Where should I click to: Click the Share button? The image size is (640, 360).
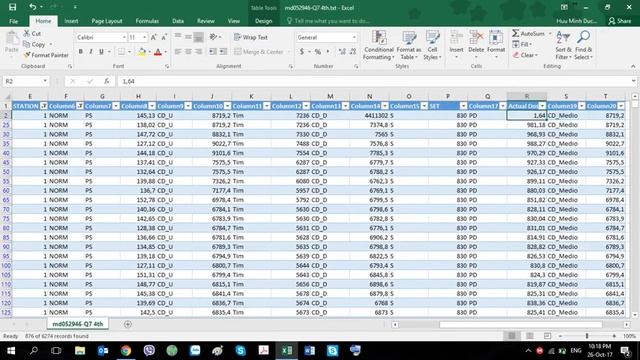pyautogui.click(x=620, y=21)
